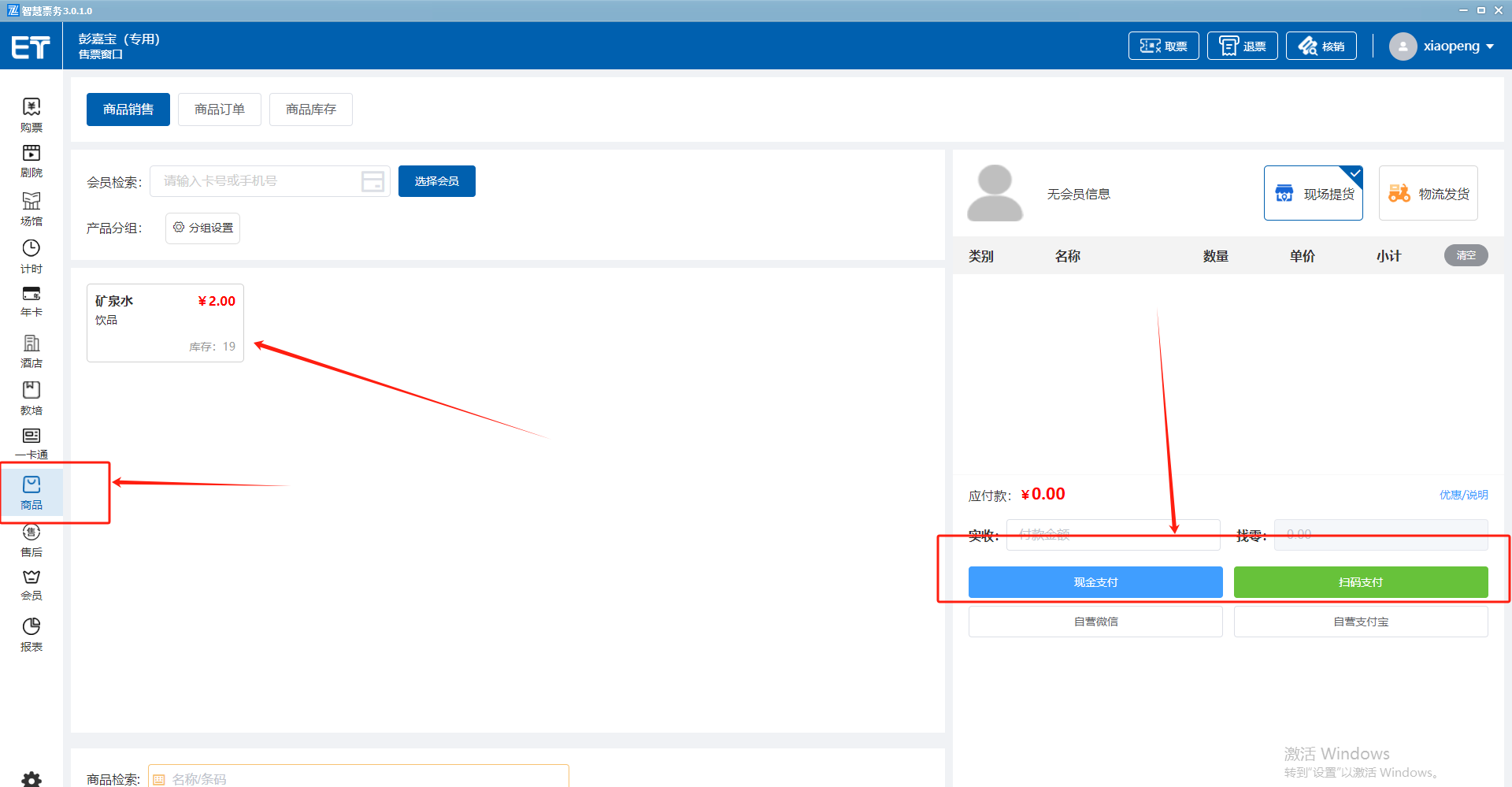
Task: Switch to the 商品订单 tab
Action: pyautogui.click(x=219, y=110)
